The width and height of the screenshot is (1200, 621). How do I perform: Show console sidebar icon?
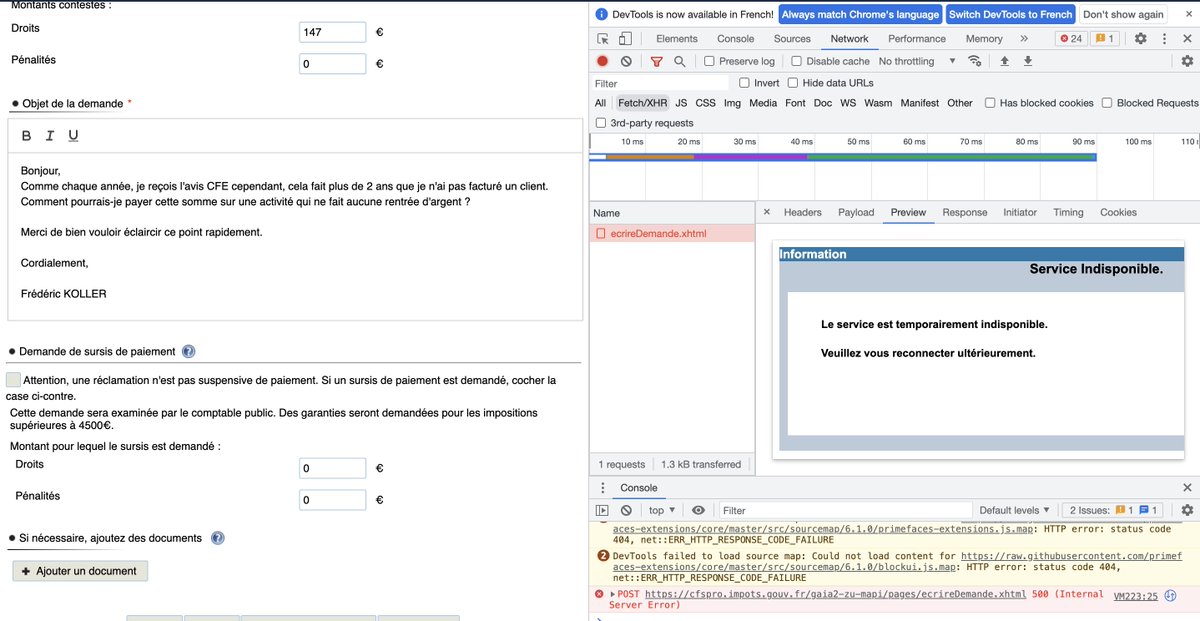click(602, 510)
